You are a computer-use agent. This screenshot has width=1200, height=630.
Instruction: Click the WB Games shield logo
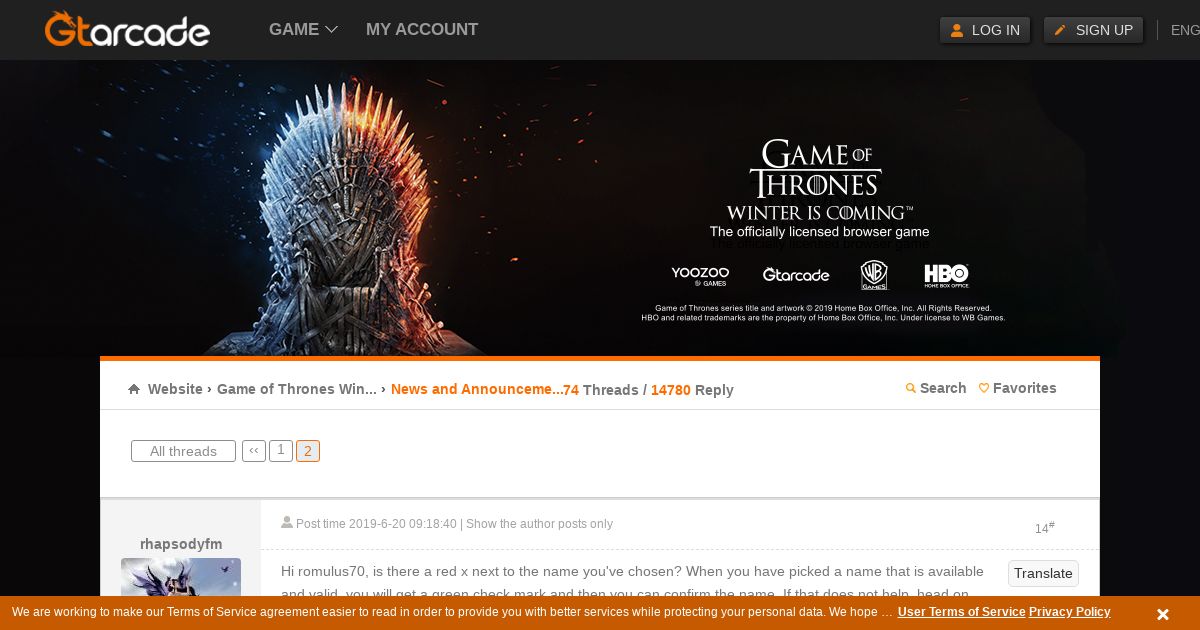point(874,275)
